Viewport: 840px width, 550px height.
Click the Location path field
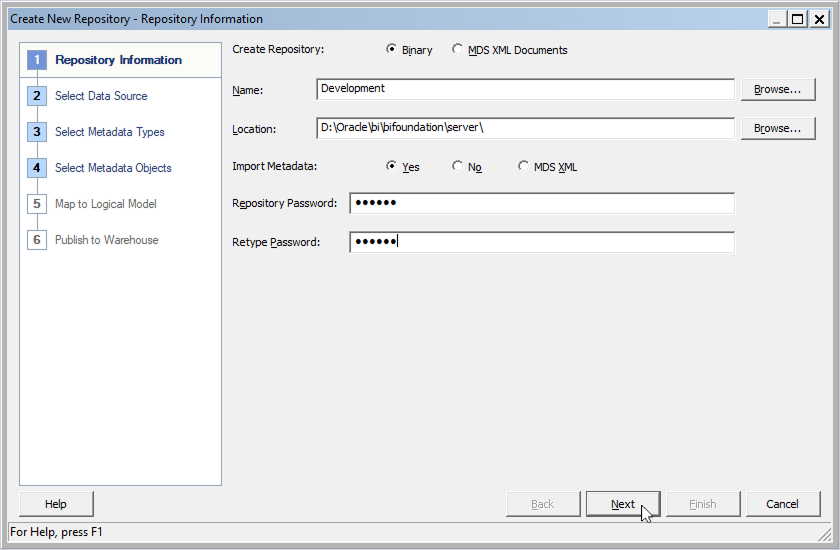tap(525, 128)
